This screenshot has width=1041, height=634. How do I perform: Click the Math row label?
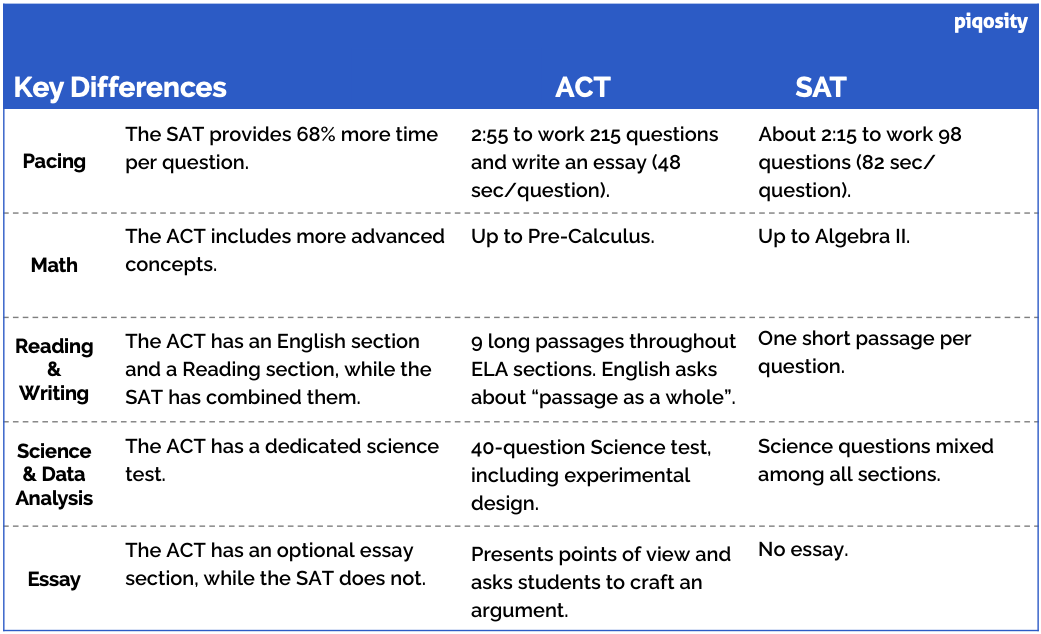pos(54,265)
